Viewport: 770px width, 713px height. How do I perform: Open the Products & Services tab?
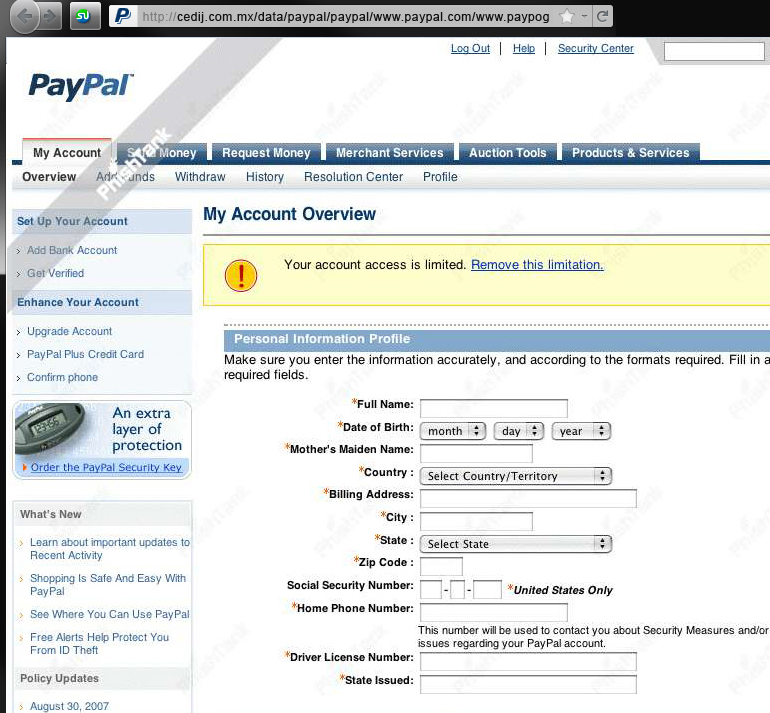(x=631, y=152)
